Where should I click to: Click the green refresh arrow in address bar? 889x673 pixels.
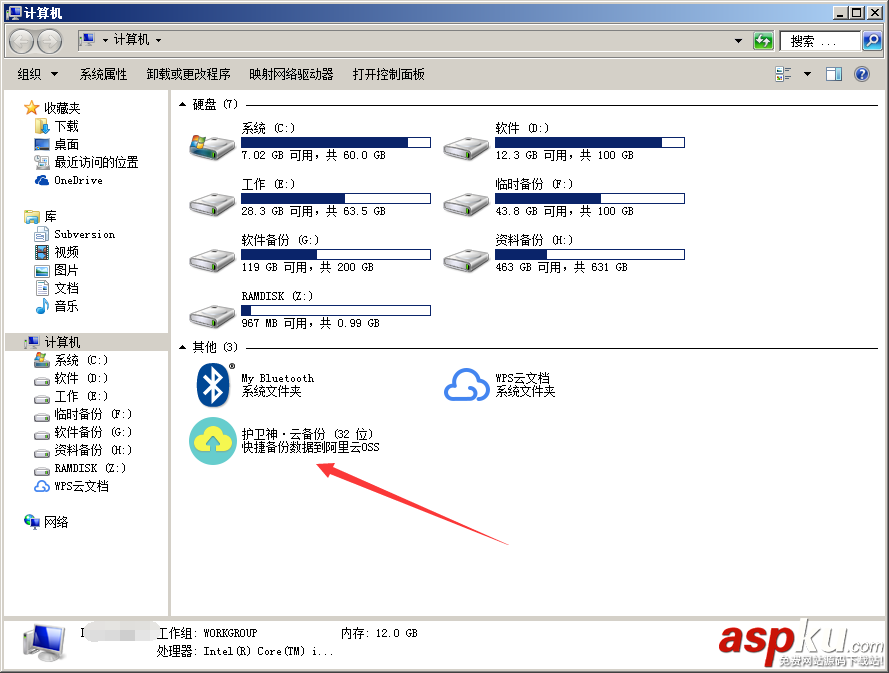[763, 41]
